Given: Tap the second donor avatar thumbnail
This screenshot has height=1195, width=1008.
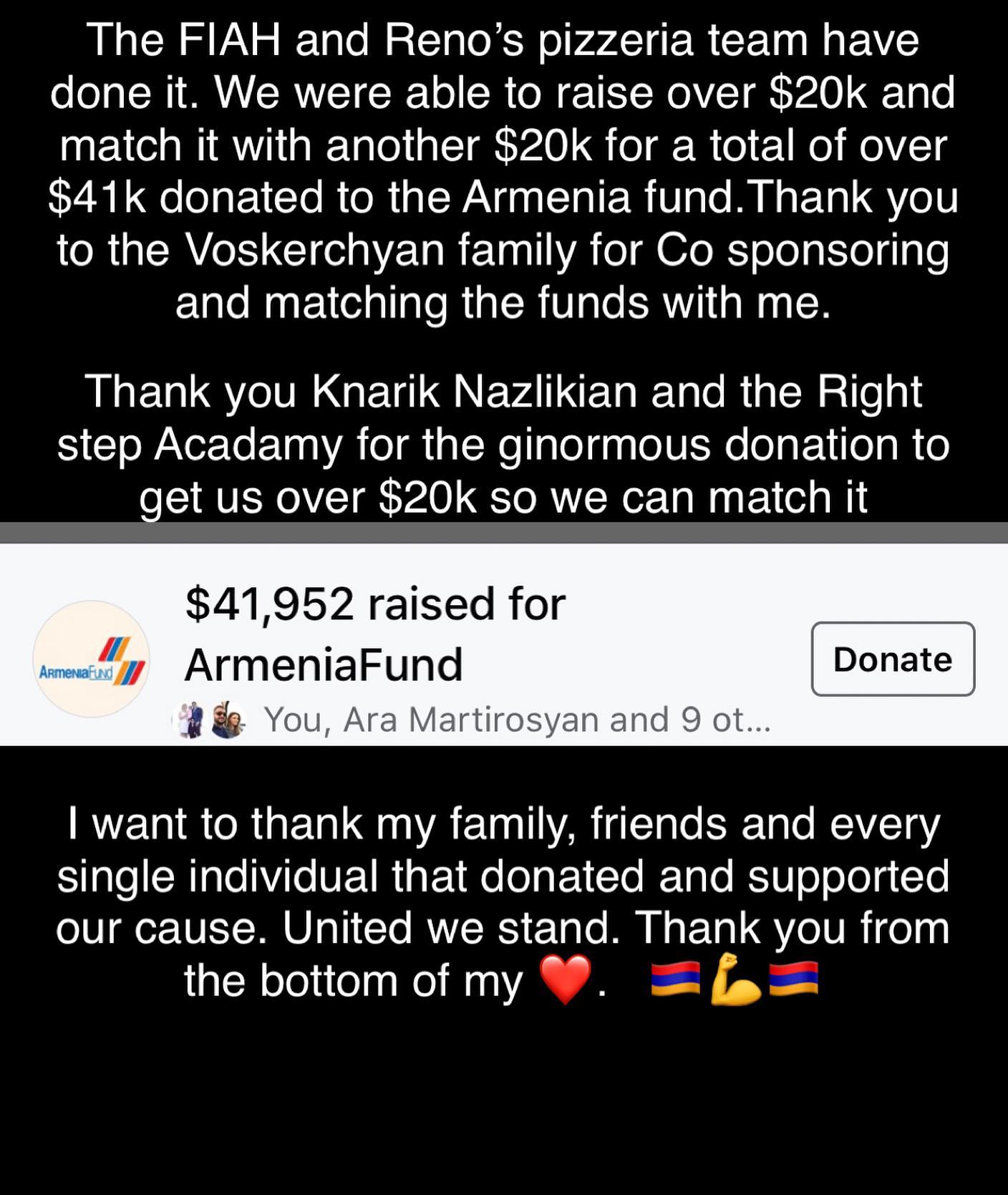Looking at the screenshot, I should coord(228,720).
